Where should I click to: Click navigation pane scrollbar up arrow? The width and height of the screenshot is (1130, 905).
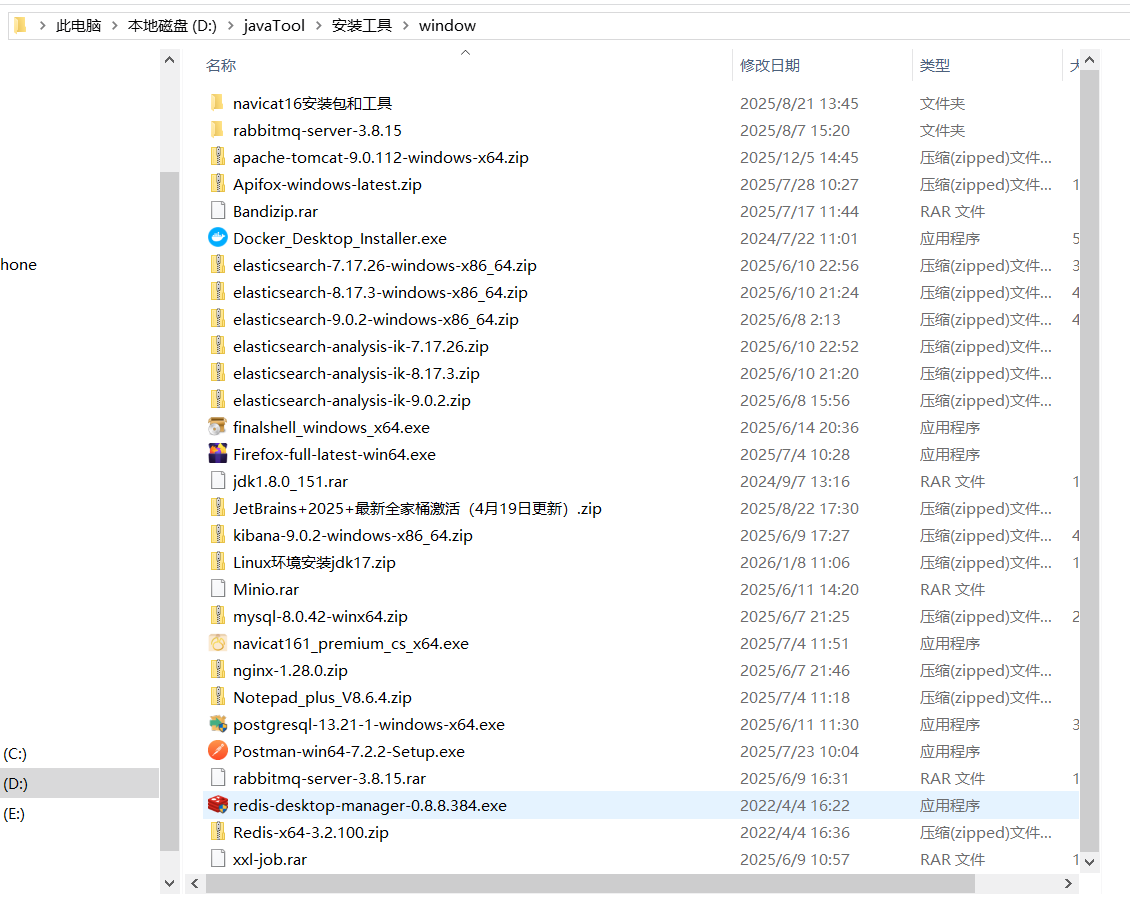pos(169,60)
